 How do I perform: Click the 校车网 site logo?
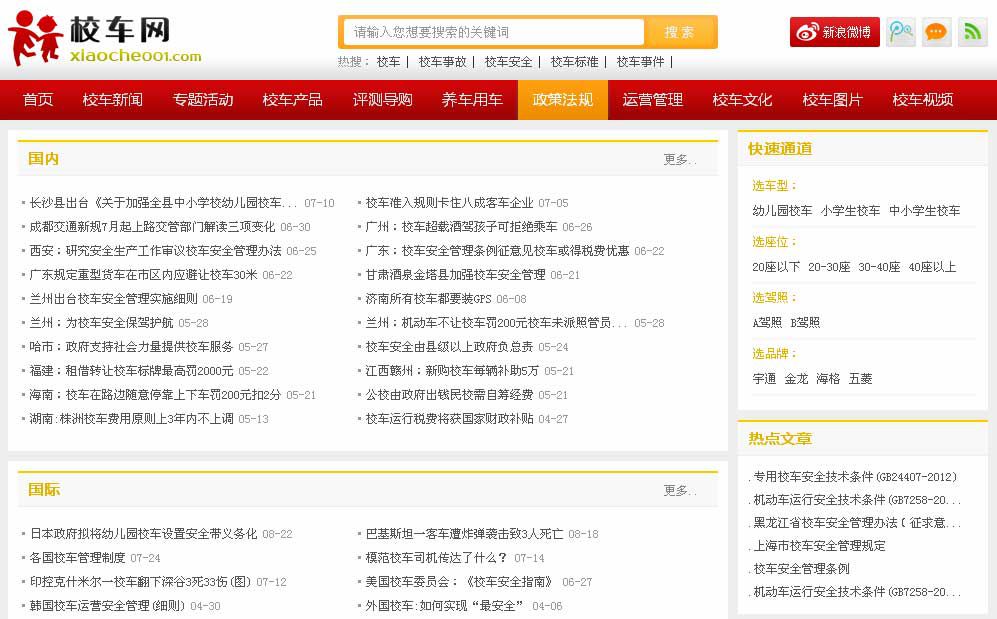pyautogui.click(x=105, y=38)
